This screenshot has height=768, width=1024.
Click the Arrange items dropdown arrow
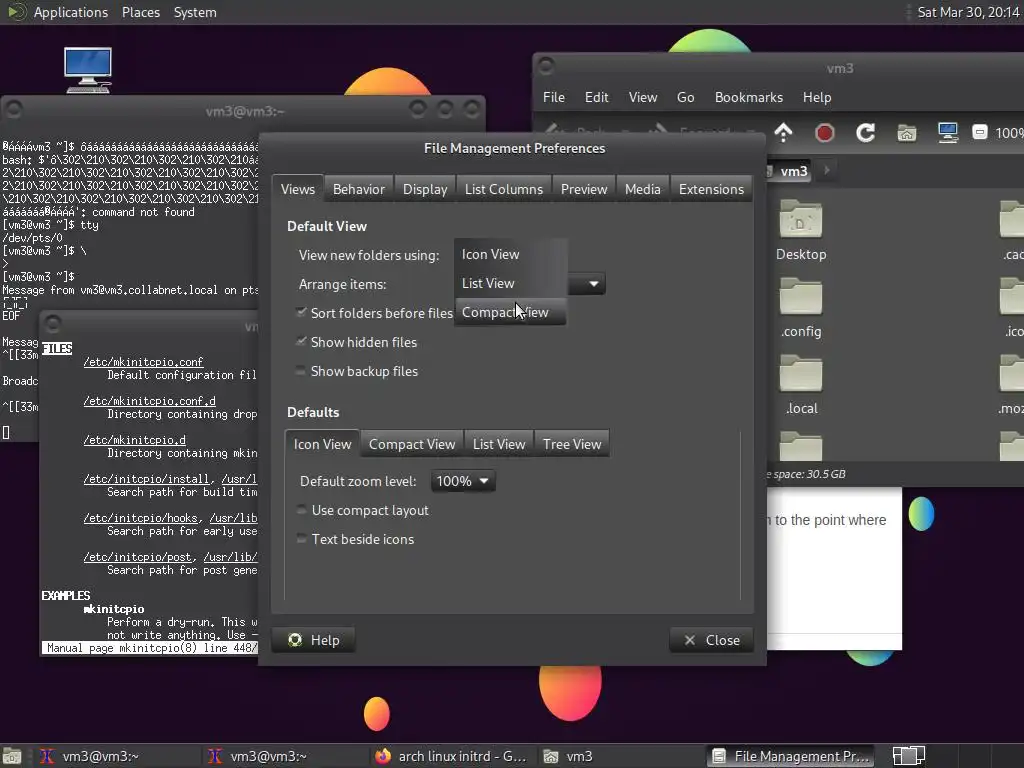click(593, 284)
